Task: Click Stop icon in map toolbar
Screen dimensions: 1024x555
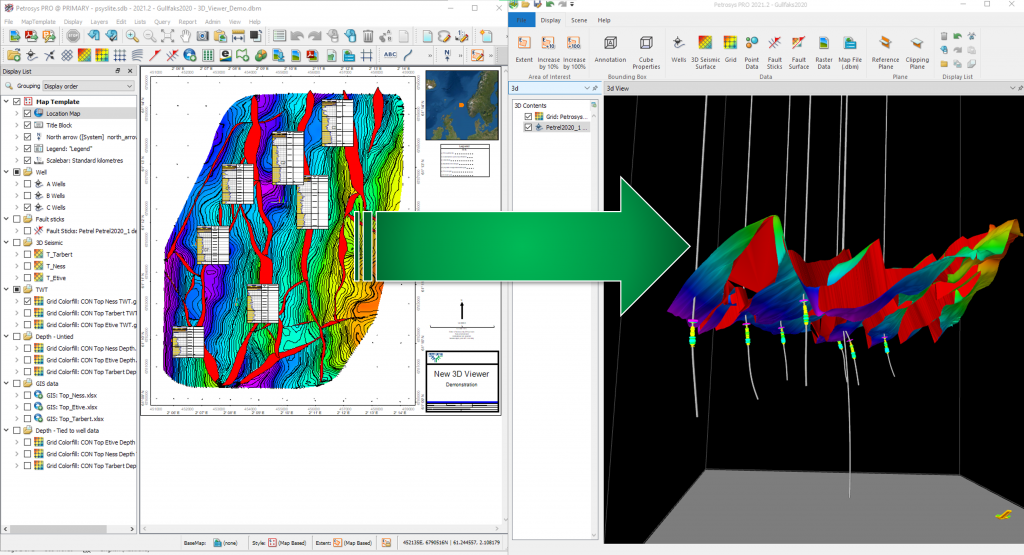Action: point(73,36)
